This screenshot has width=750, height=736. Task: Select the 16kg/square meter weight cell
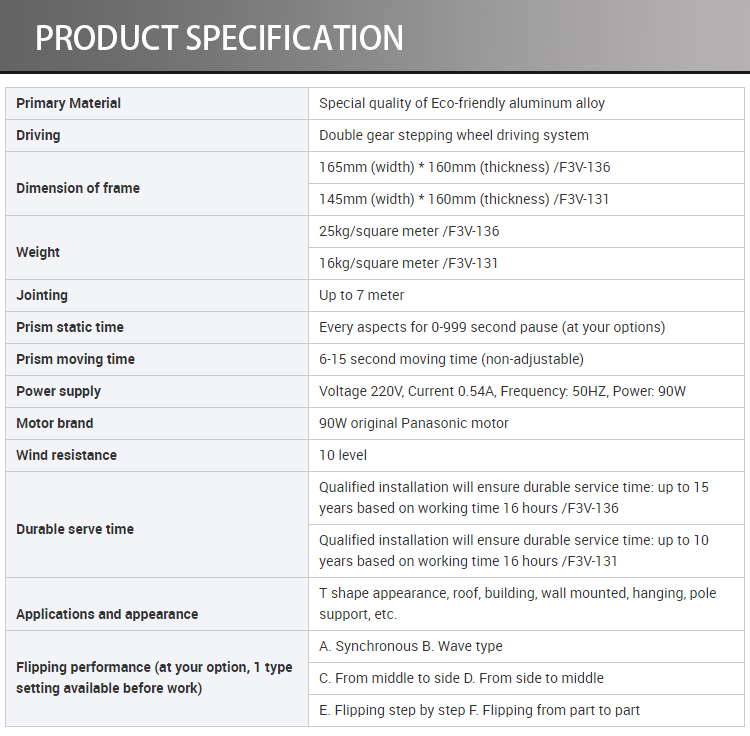[x=527, y=264]
